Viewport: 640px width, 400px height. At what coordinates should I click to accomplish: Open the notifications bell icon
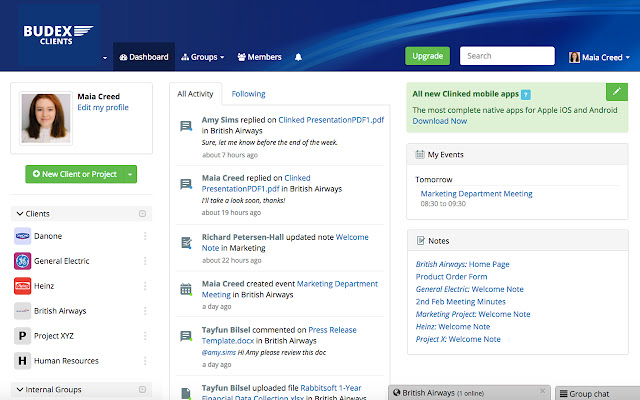point(298,57)
